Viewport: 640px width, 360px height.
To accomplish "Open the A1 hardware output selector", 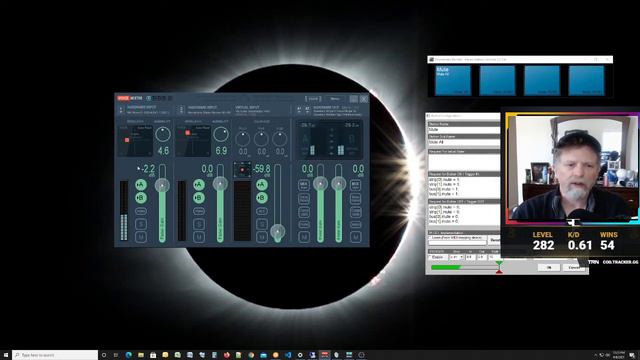I will tap(299, 110).
